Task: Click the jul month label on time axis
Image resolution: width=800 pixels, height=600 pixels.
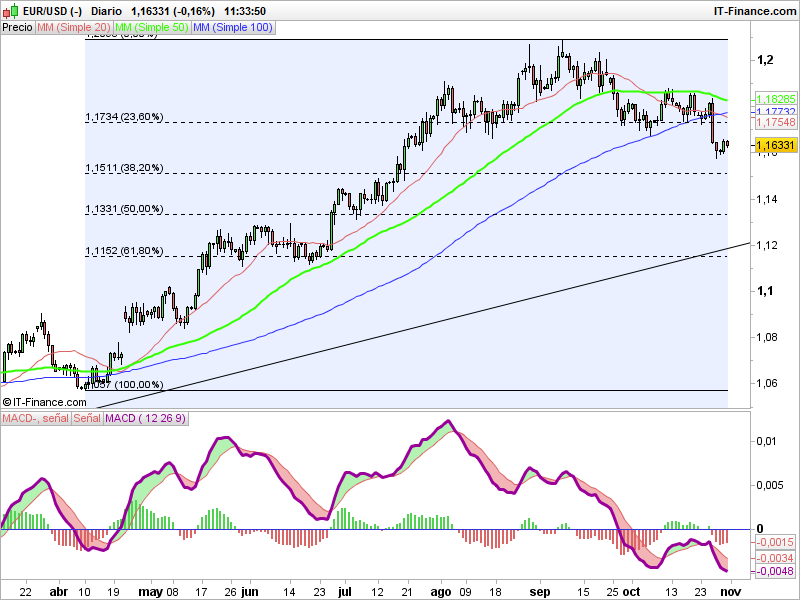Action: (345, 592)
